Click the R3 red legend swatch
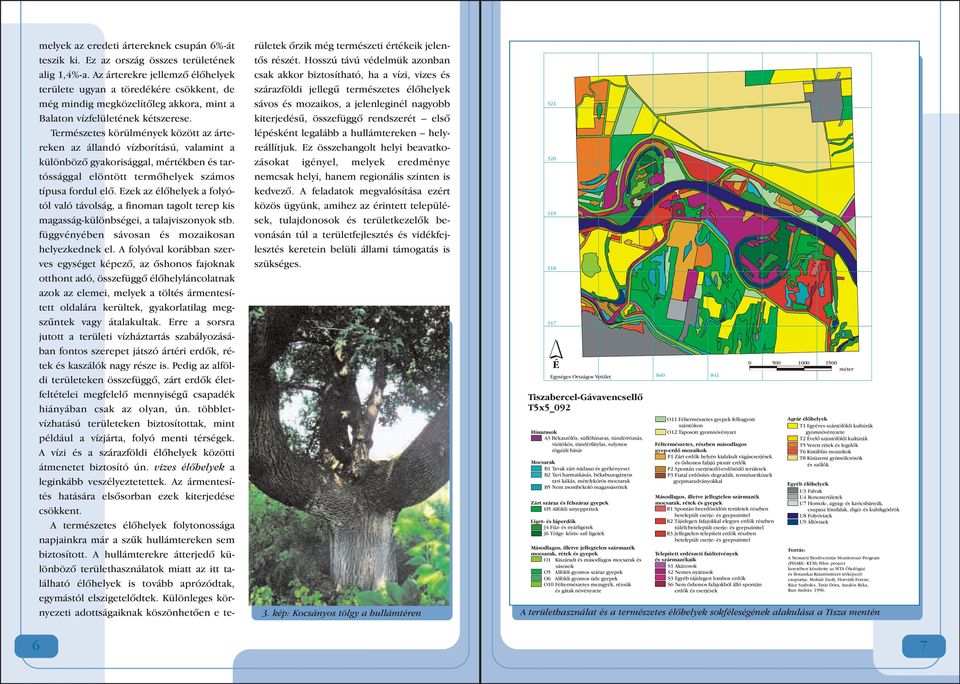The width and height of the screenshot is (960, 684). [x=660, y=534]
